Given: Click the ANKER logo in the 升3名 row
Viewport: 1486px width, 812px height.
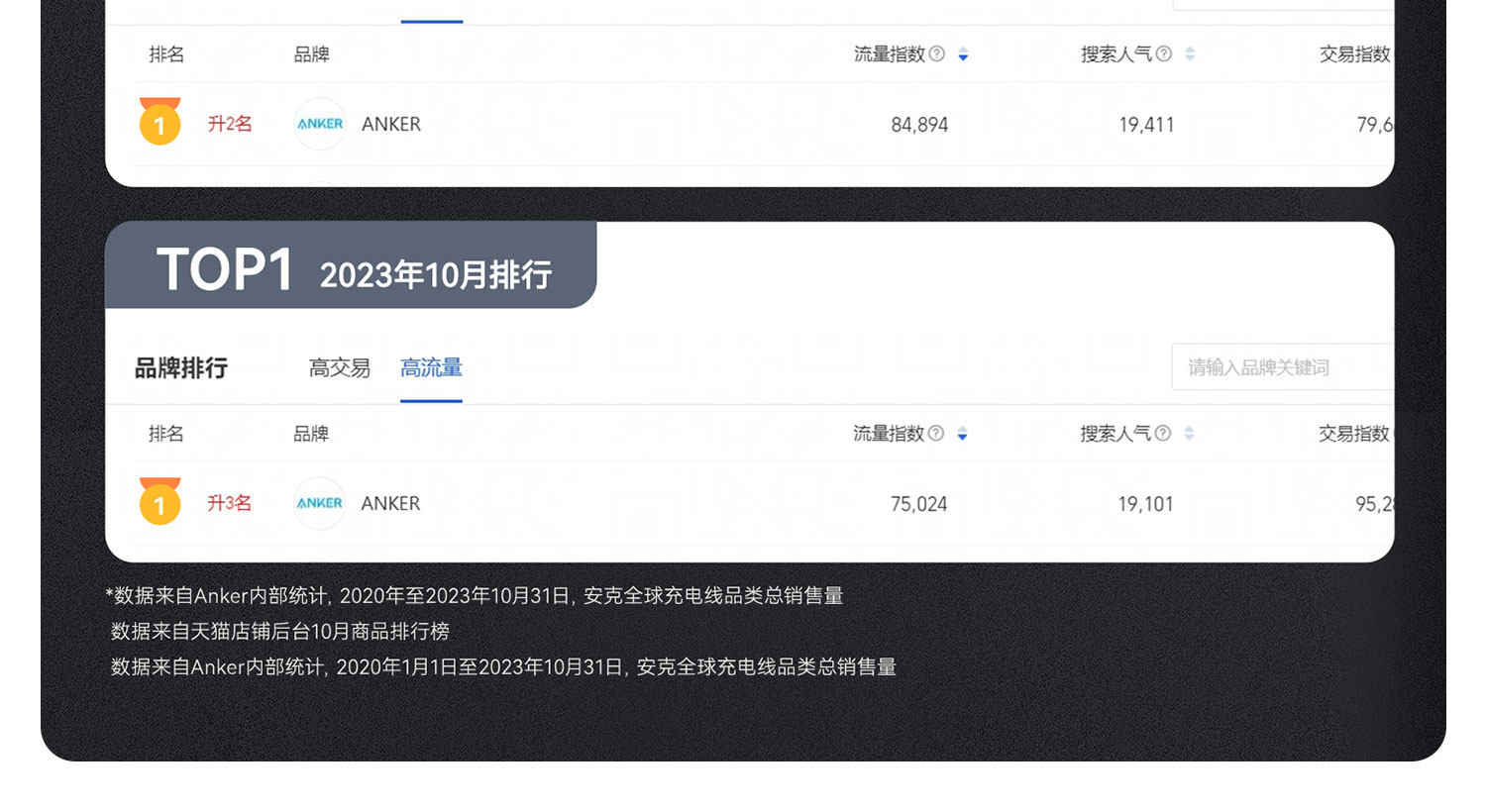Looking at the screenshot, I should [x=320, y=503].
